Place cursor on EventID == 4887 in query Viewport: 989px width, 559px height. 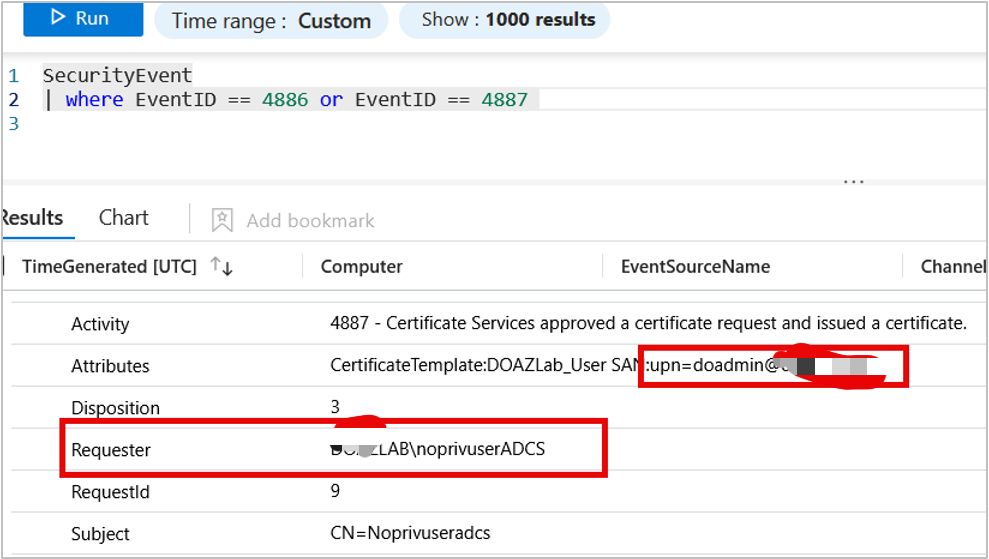coord(441,99)
